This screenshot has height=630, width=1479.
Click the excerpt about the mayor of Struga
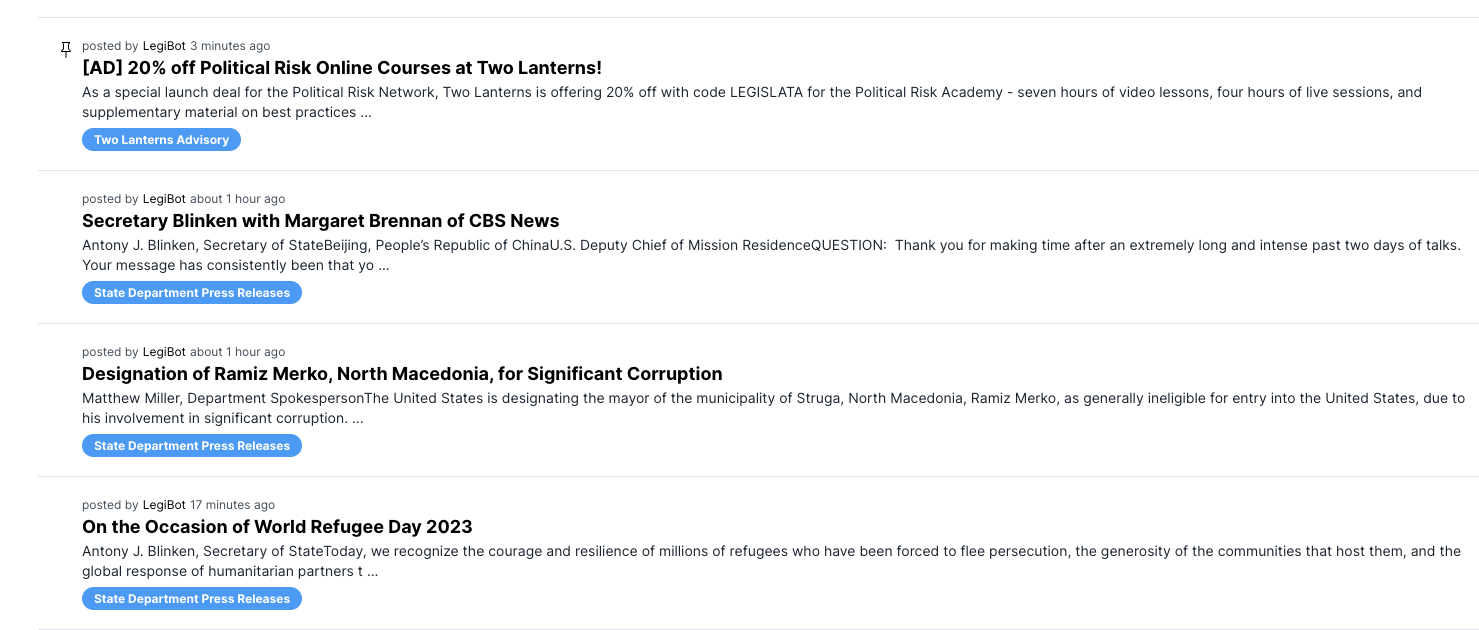(x=773, y=408)
